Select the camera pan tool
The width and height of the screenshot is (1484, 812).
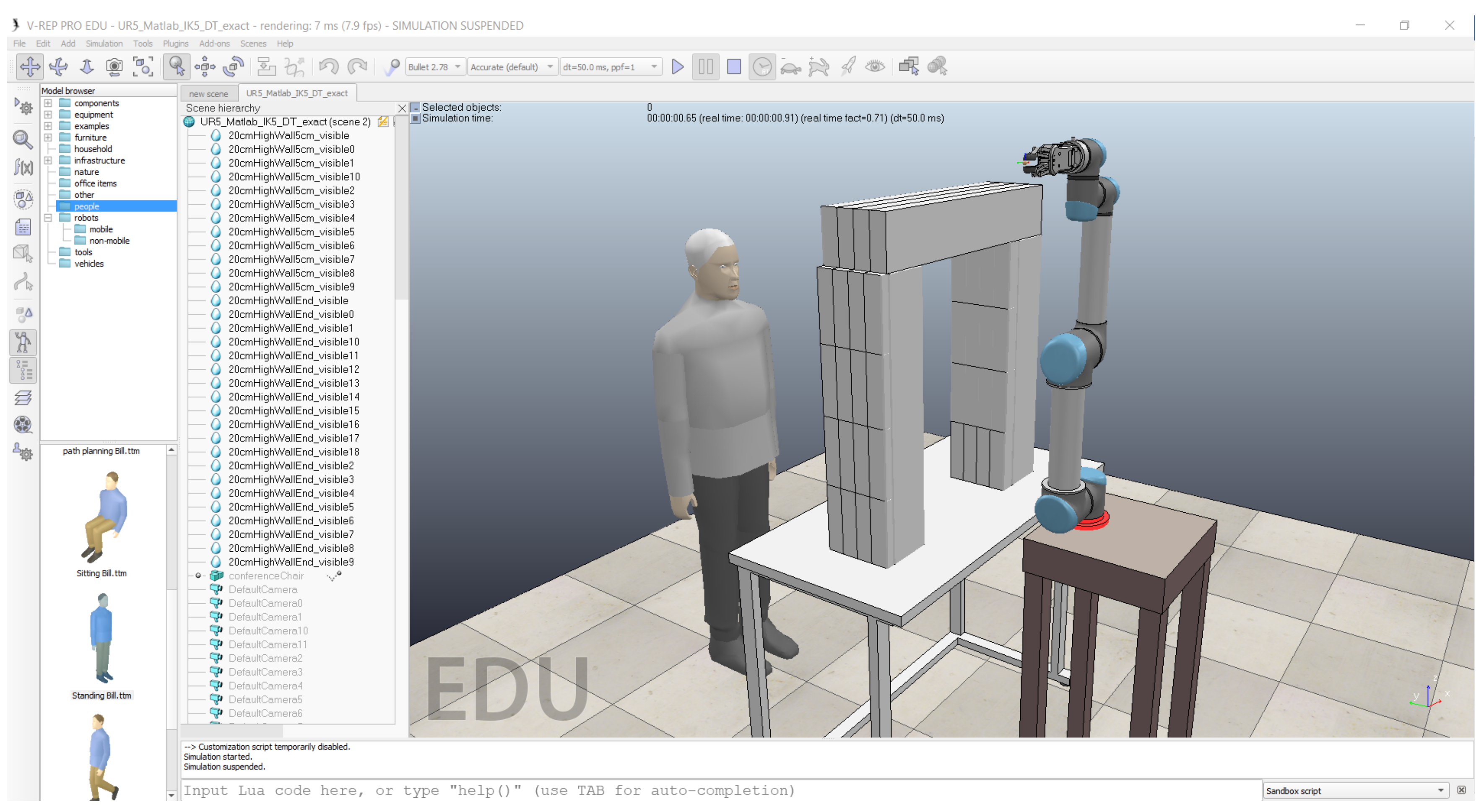click(29, 67)
